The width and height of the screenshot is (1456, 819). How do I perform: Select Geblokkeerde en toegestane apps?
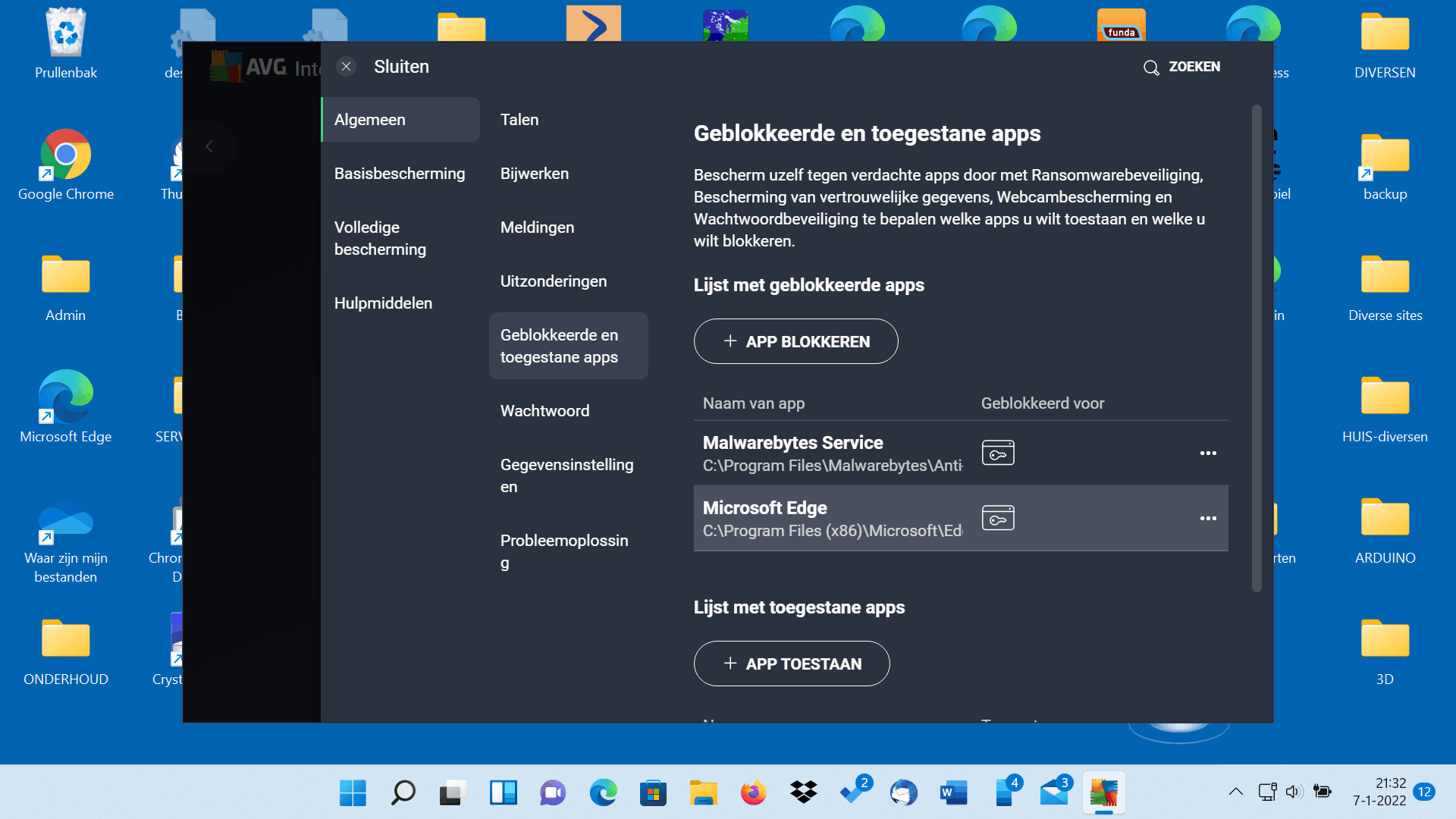click(x=569, y=346)
